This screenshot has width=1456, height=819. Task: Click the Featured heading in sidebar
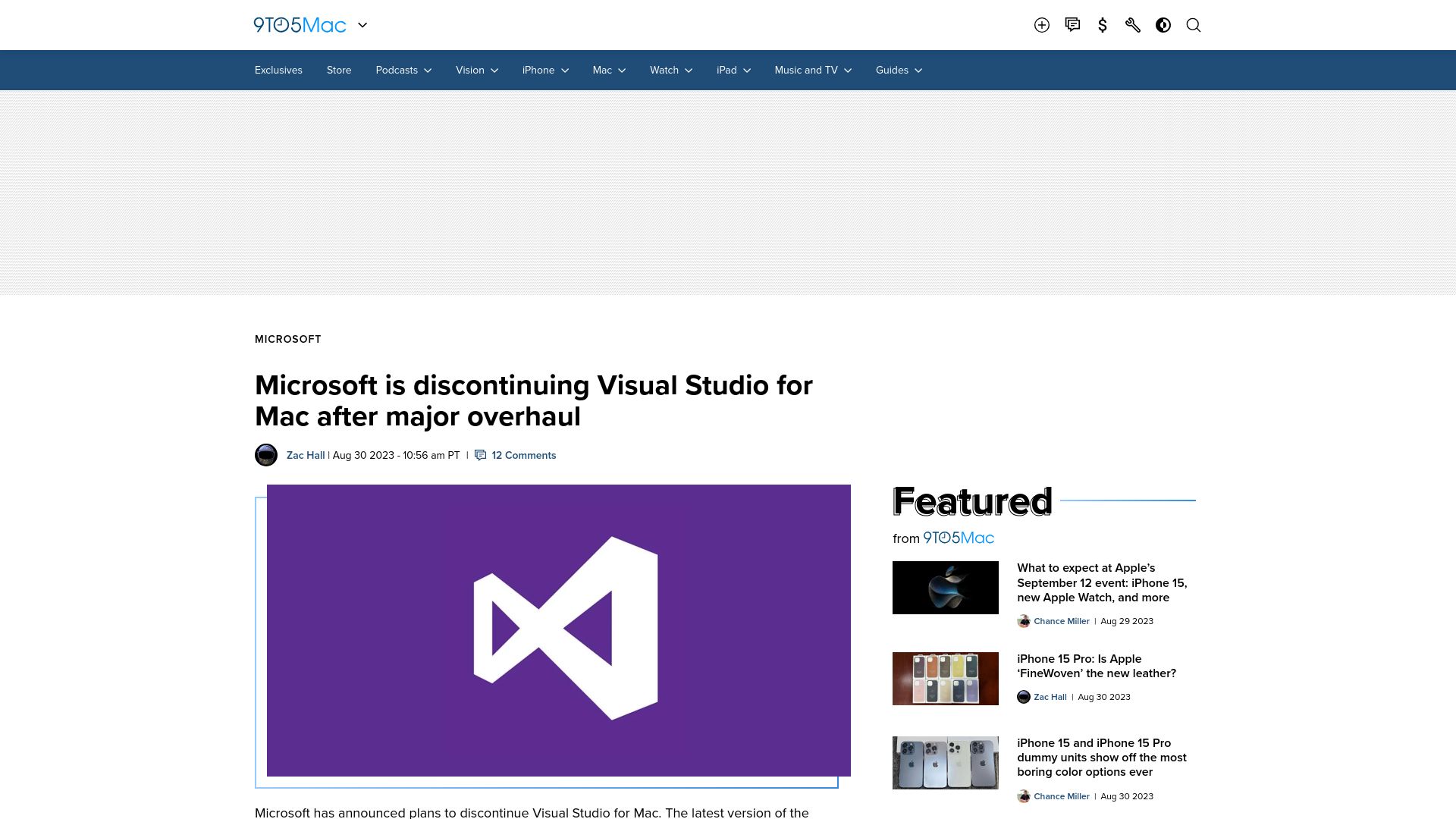tap(972, 501)
